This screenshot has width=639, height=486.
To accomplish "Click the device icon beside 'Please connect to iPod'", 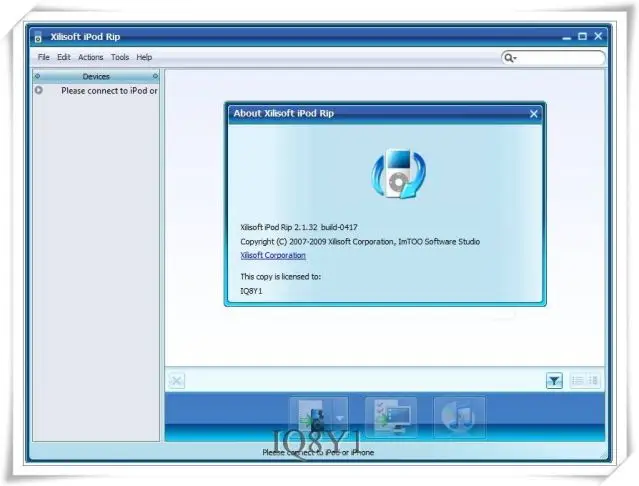I will (39, 90).
